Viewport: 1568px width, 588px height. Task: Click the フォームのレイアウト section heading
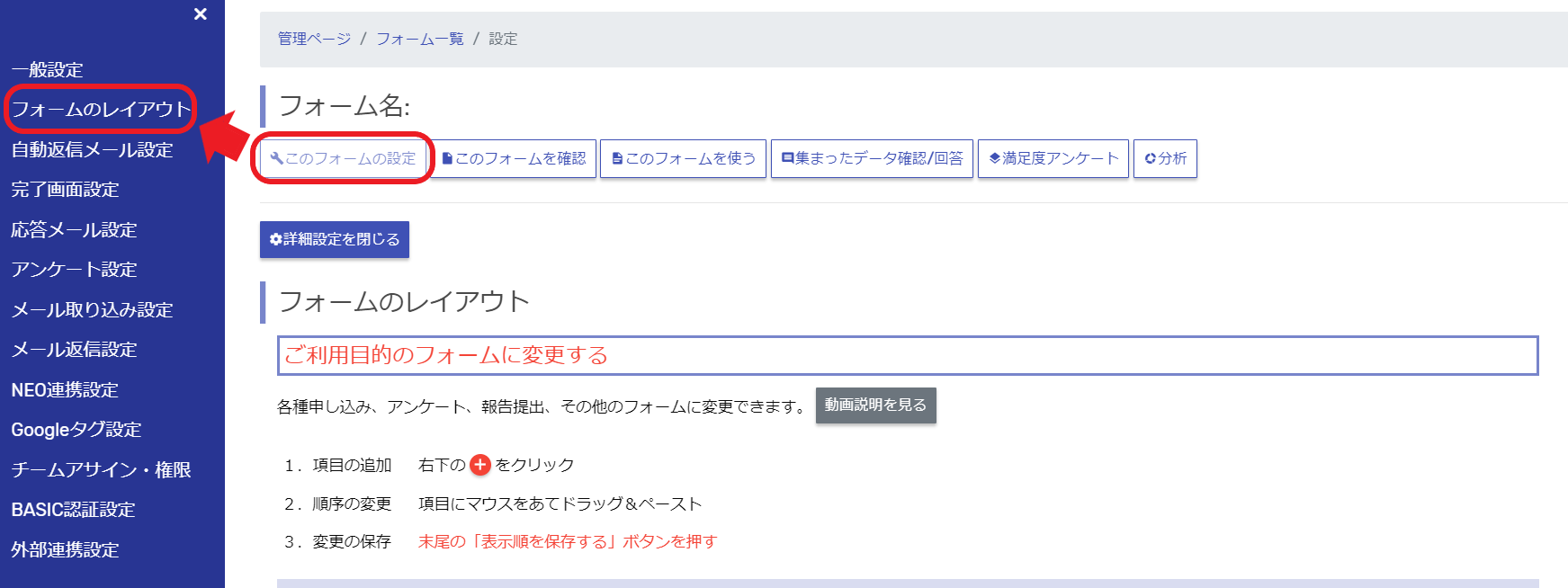point(404,301)
